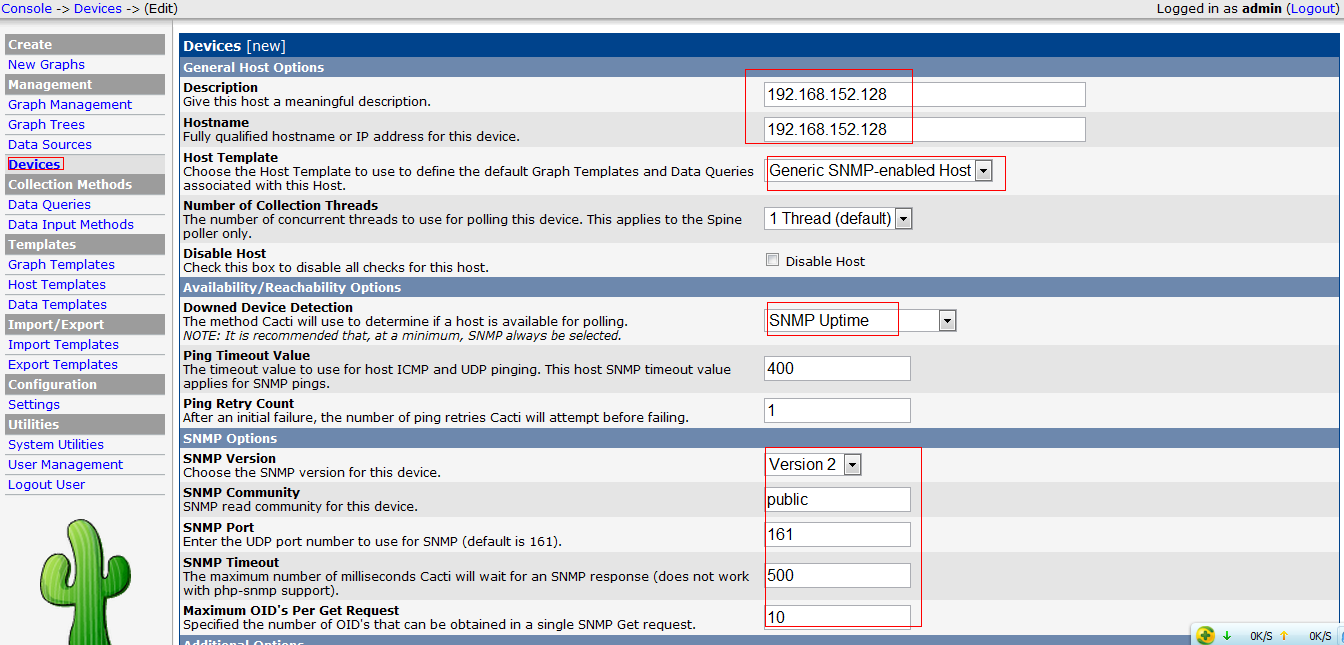Open the Number of Collection Threads dropdown

point(839,218)
